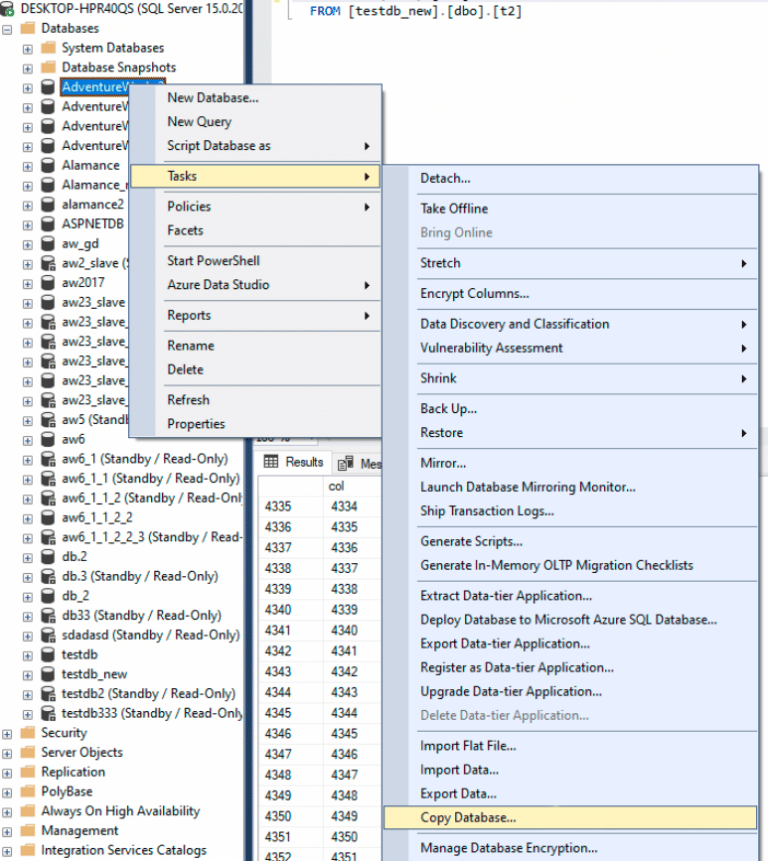Image resolution: width=768 pixels, height=861 pixels.
Task: Click the testdb_new database icon
Action: point(47,674)
